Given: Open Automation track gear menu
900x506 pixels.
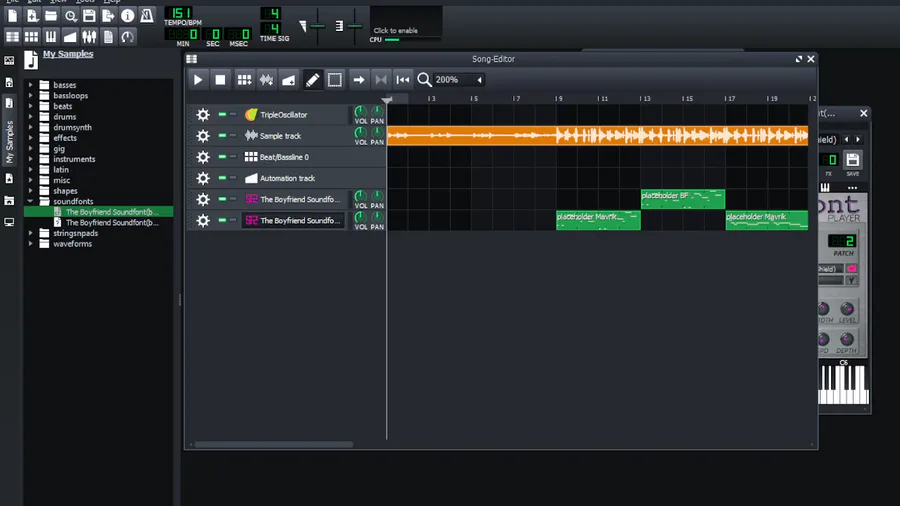Looking at the screenshot, I should (203, 178).
